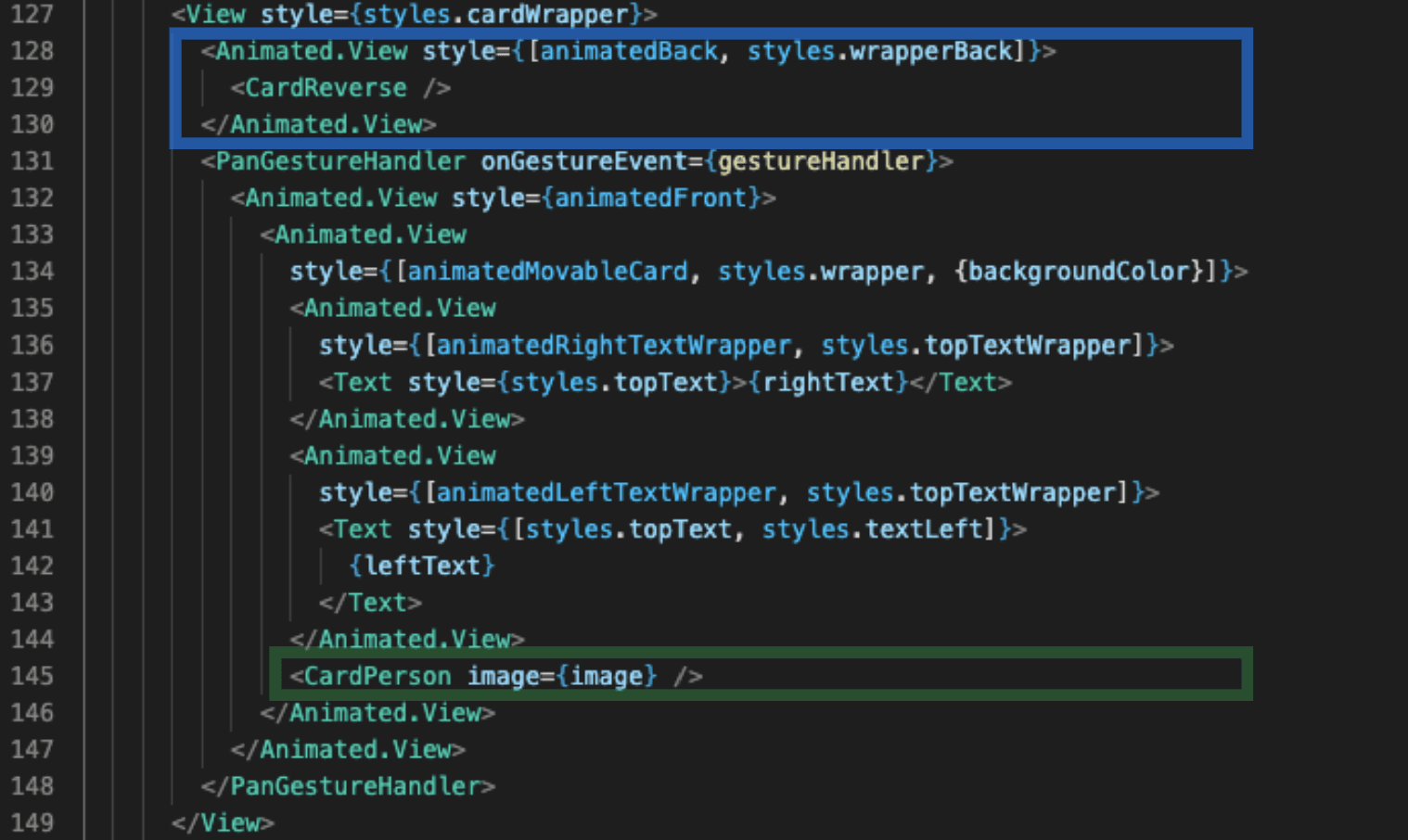Click line number 127 in the gutter

point(32,15)
